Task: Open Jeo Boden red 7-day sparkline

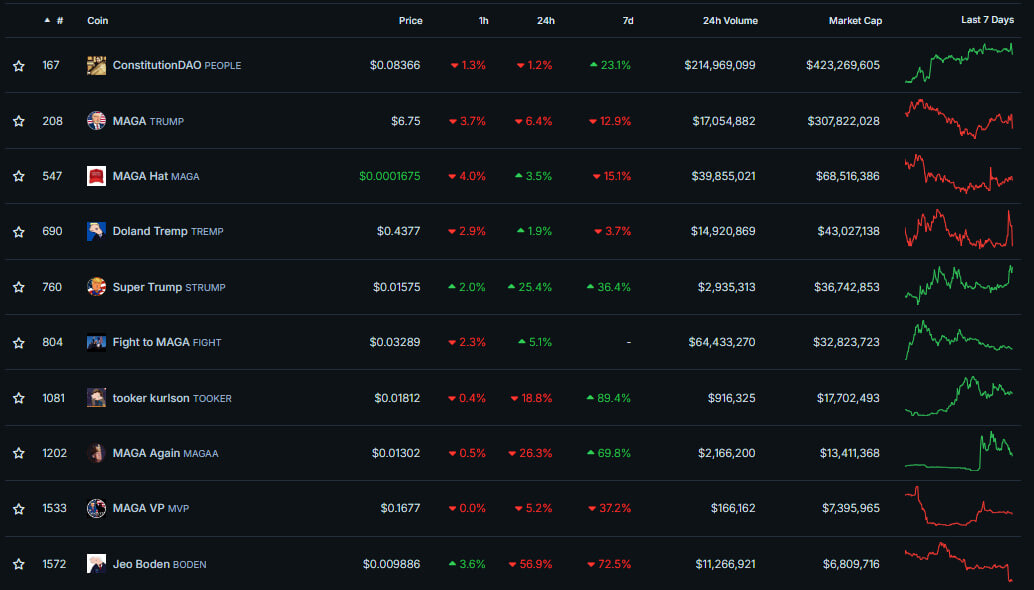Action: (x=959, y=562)
